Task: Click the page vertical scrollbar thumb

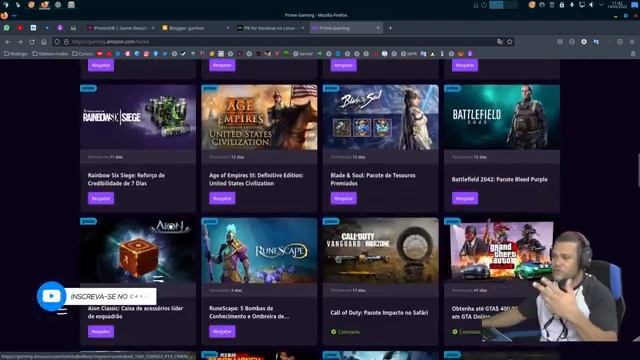Action: click(638, 169)
